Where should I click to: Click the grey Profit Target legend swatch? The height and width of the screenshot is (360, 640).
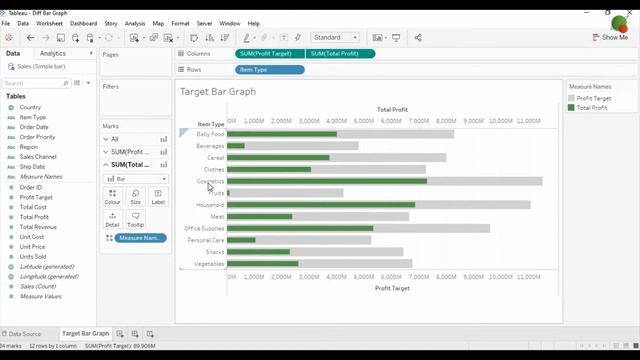571,98
